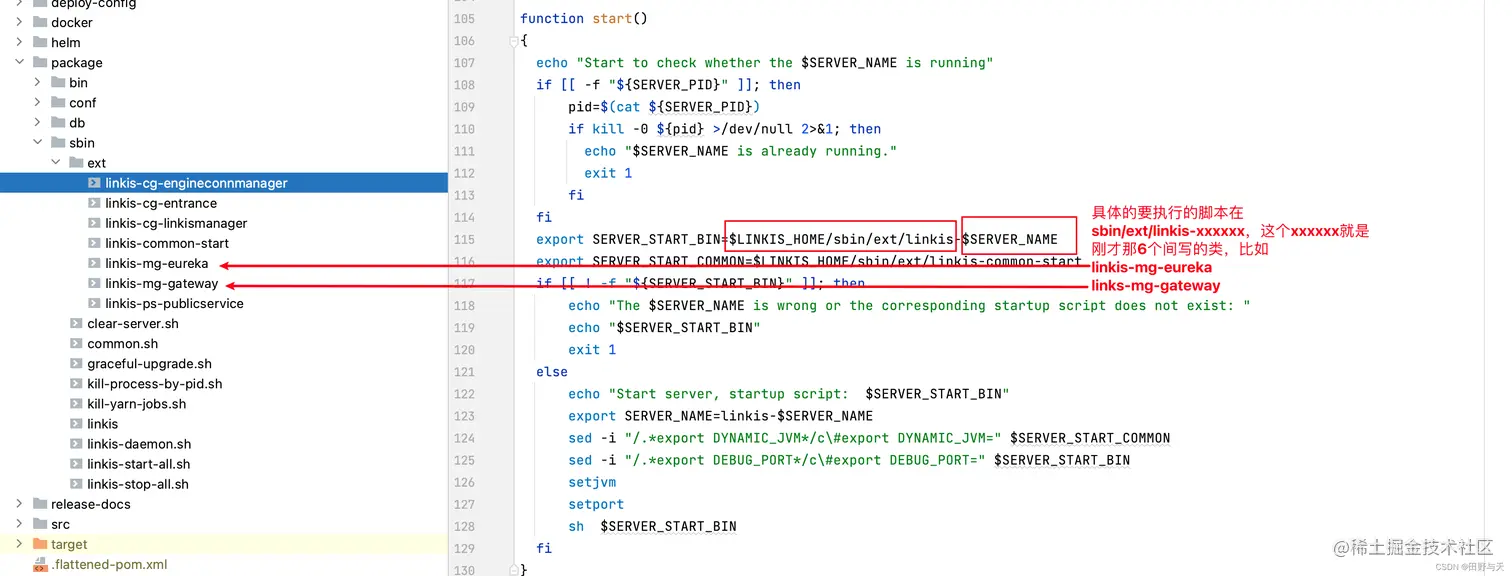Expand the release-docs folder chevron

[20, 504]
